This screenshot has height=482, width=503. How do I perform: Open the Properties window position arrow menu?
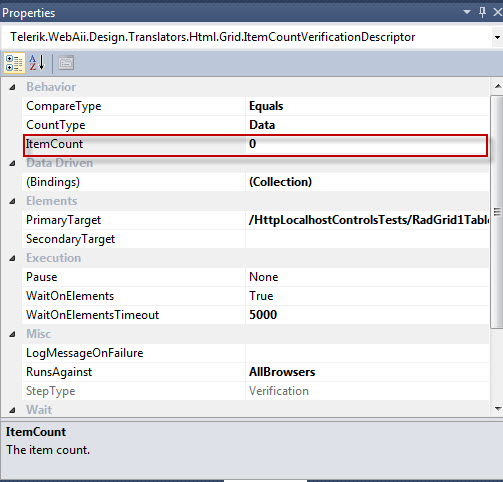[x=467, y=12]
